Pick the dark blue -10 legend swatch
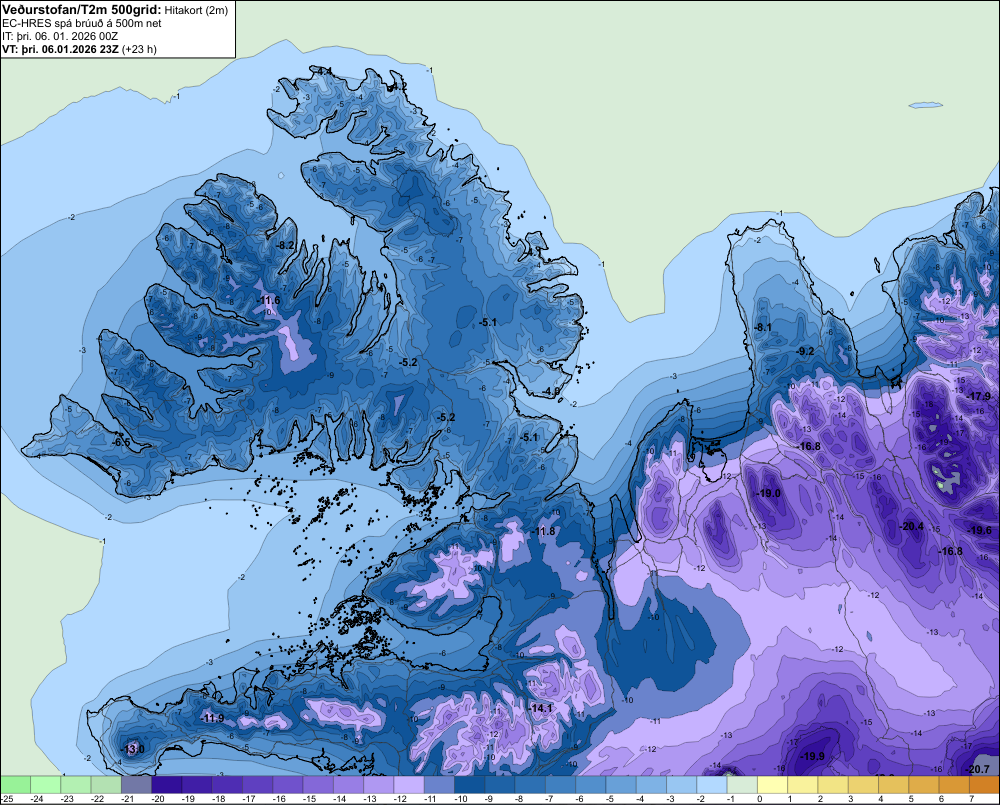Viewport: 1000px width, 805px height. tap(469, 784)
